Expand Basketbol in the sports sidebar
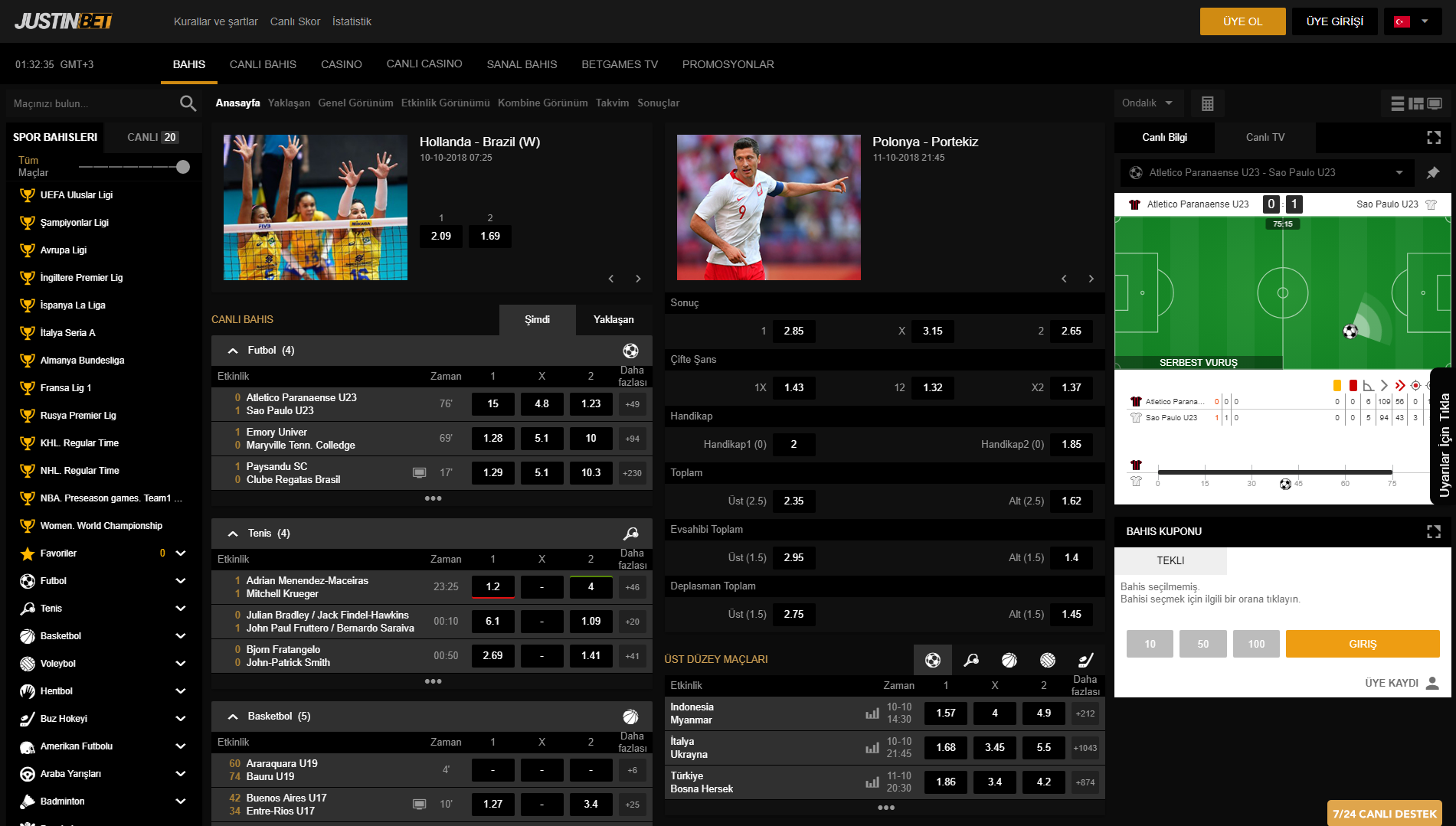The width and height of the screenshot is (1456, 826). pos(181,636)
